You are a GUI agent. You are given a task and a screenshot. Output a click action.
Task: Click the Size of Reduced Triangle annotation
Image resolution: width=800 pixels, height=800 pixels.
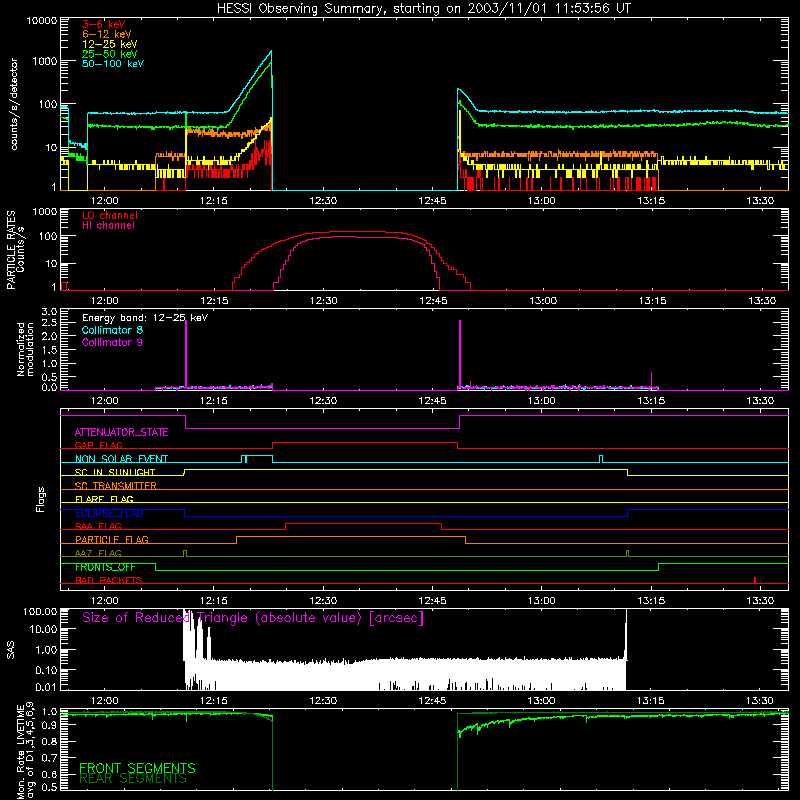[253, 618]
